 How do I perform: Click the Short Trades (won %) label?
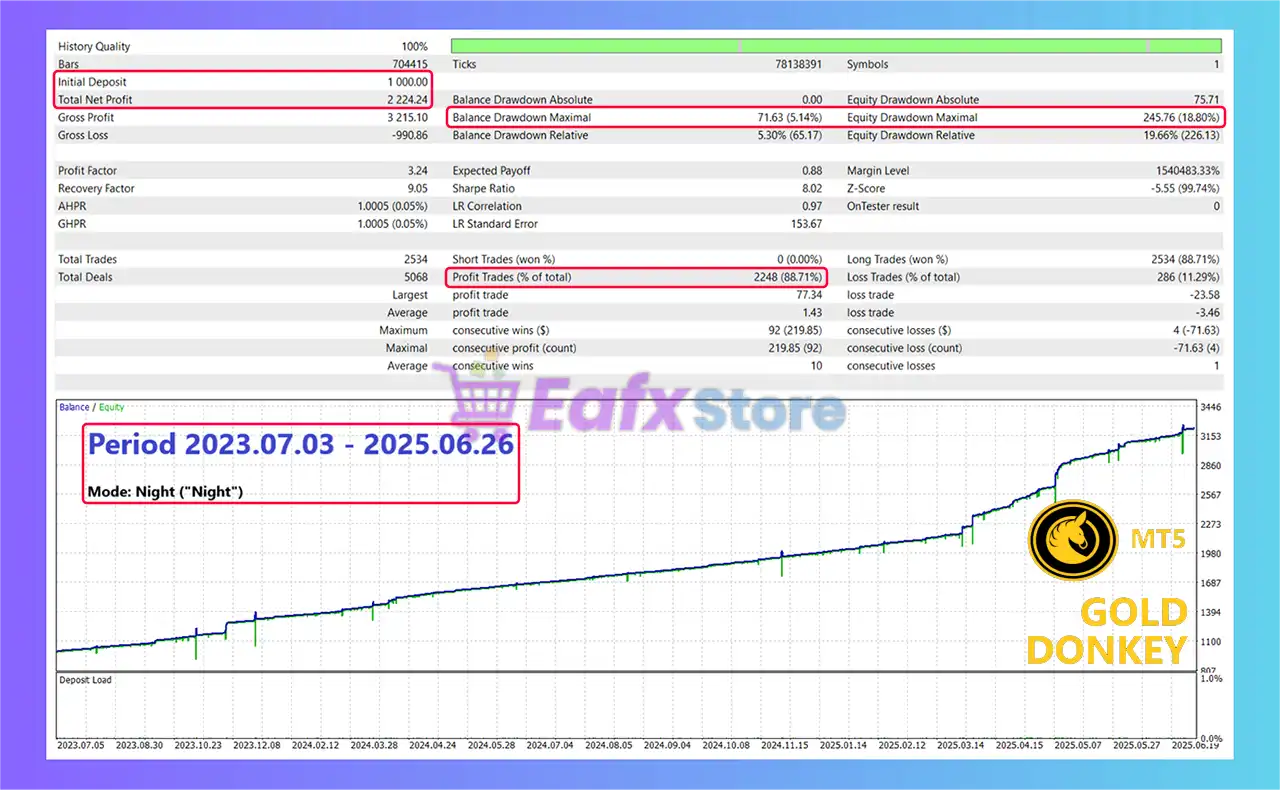[x=504, y=260]
